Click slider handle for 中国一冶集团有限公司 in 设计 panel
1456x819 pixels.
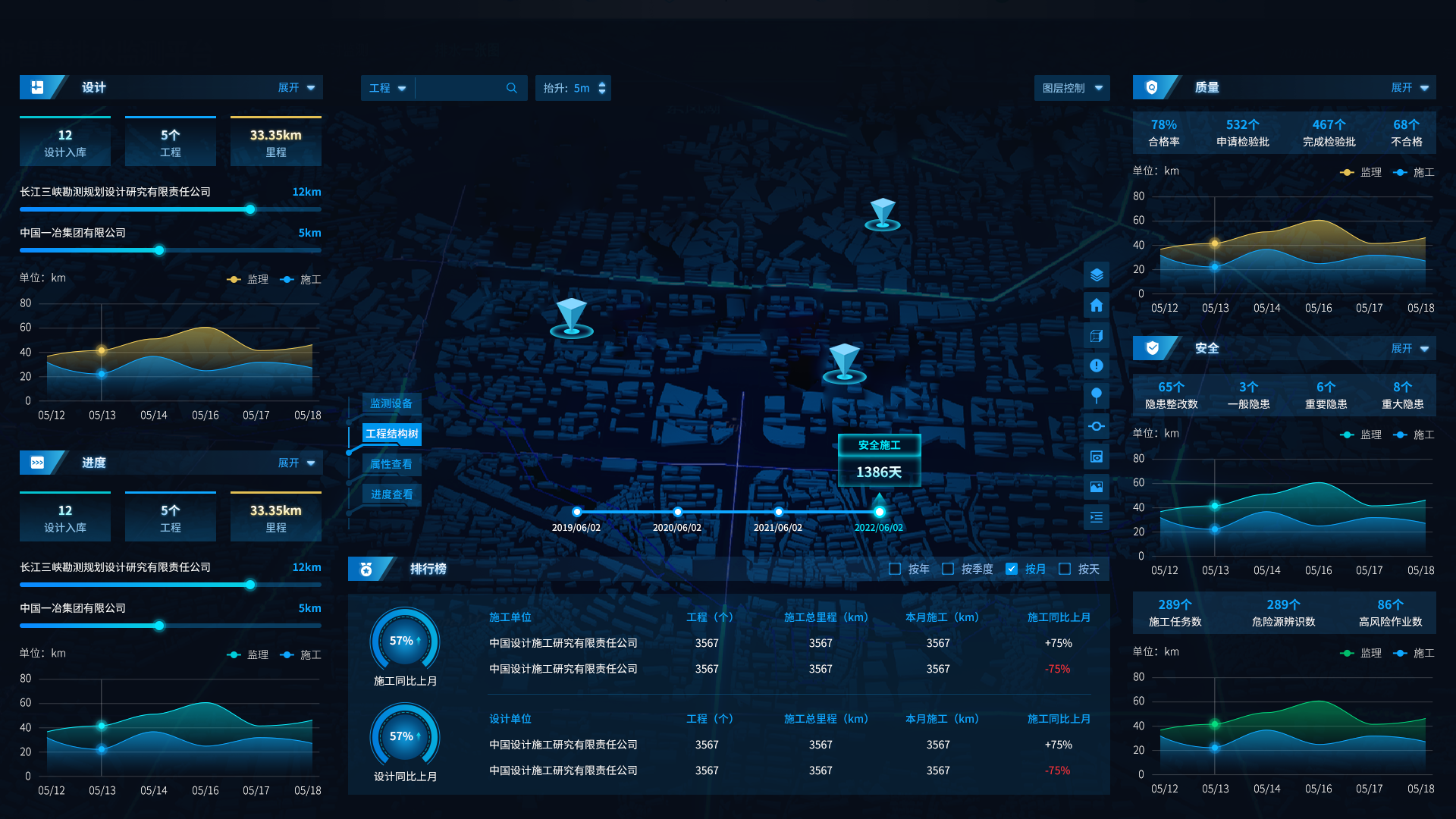tap(159, 250)
